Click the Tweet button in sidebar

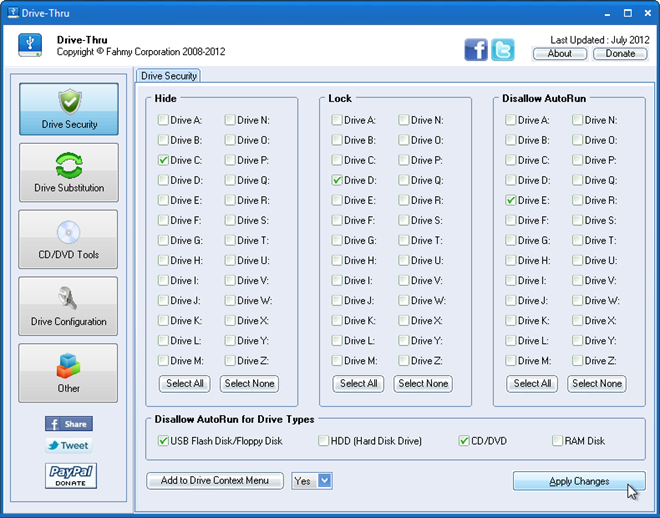click(68, 446)
